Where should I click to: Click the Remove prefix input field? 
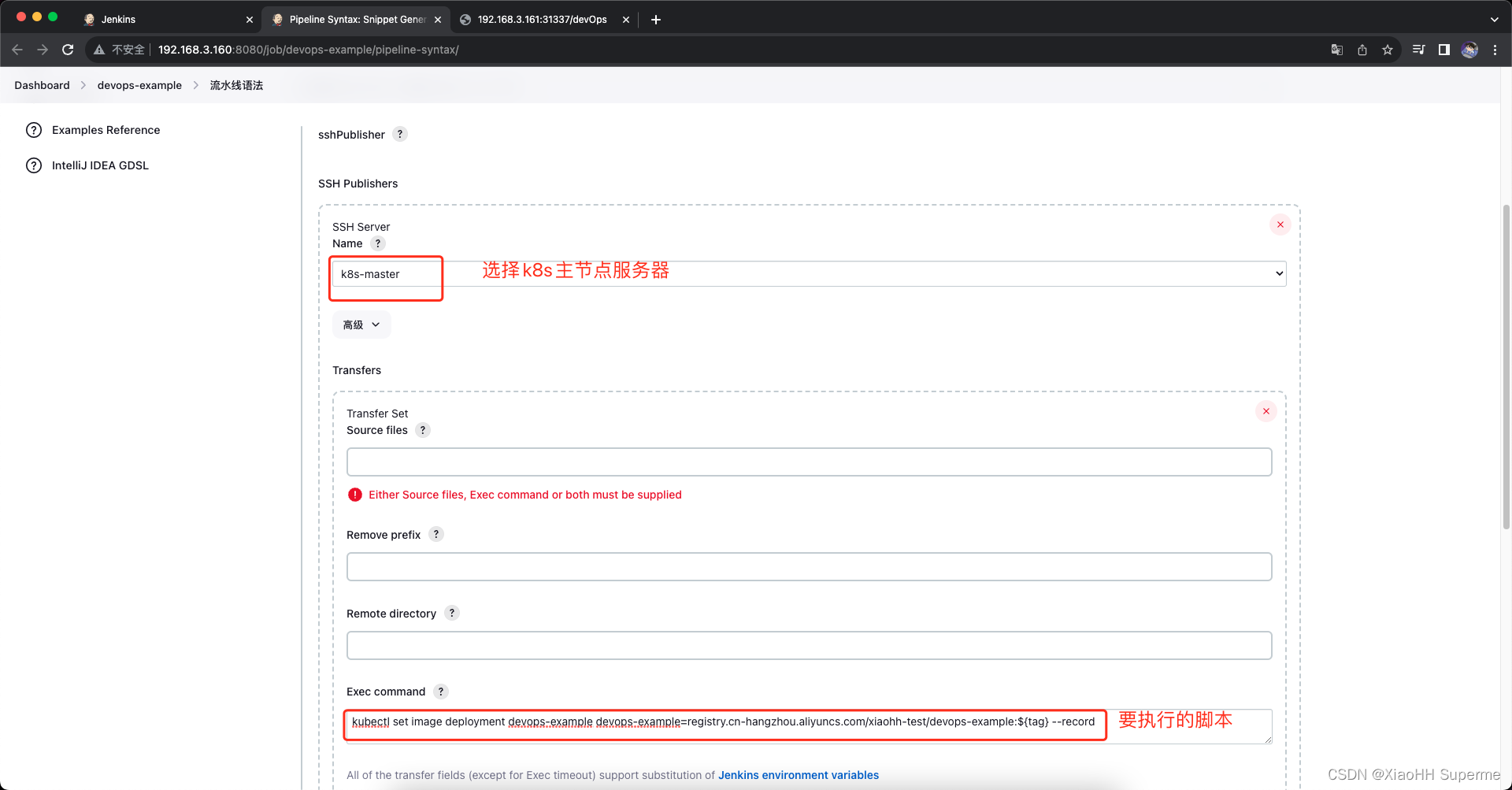(x=809, y=567)
